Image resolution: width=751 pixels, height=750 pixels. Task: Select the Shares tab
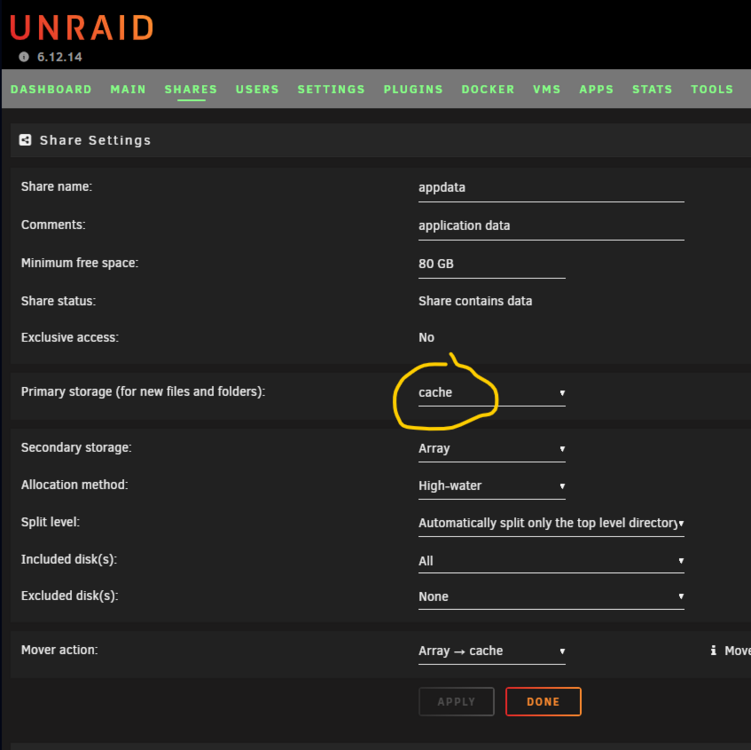point(191,89)
